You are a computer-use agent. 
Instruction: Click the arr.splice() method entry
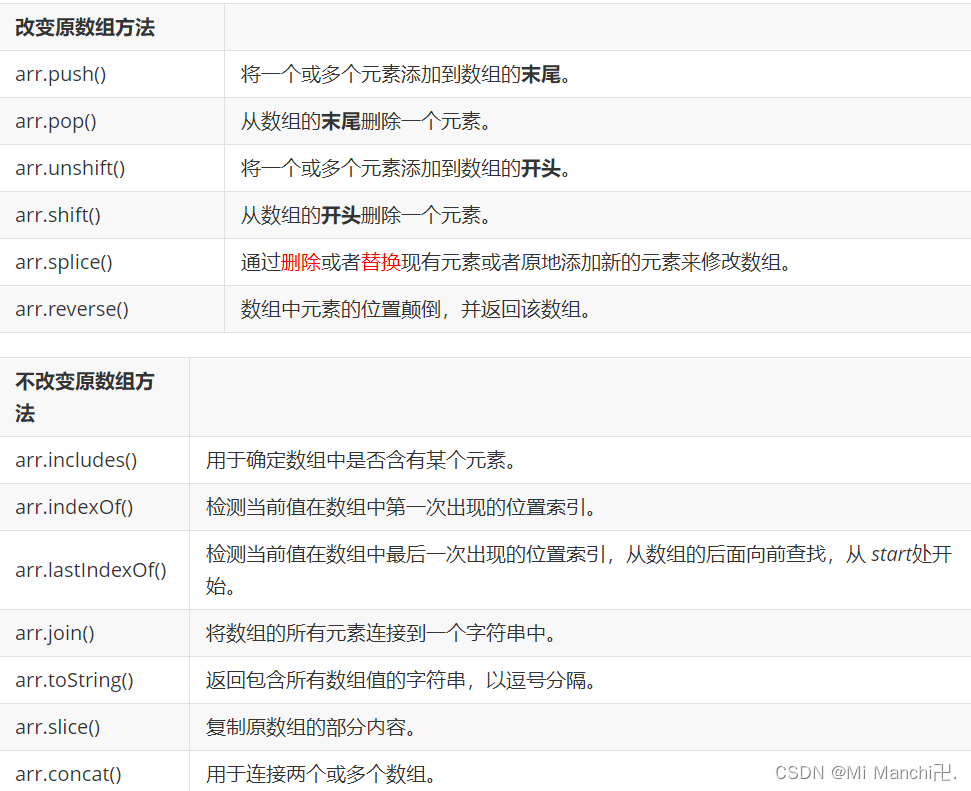[63, 262]
